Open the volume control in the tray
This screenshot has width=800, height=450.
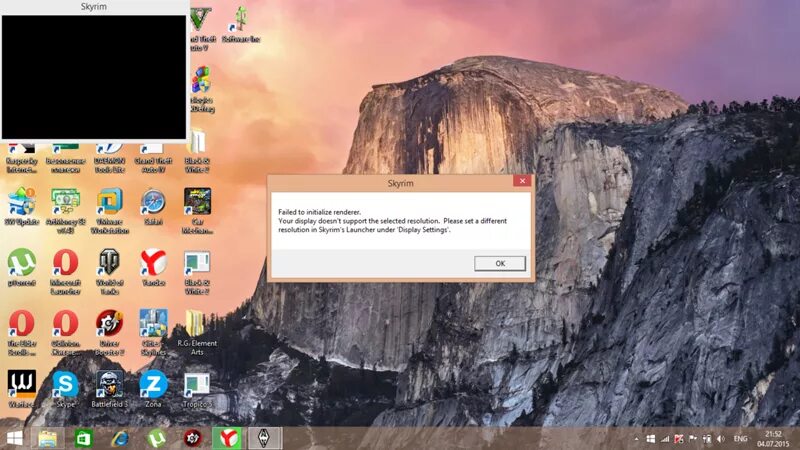click(720, 439)
